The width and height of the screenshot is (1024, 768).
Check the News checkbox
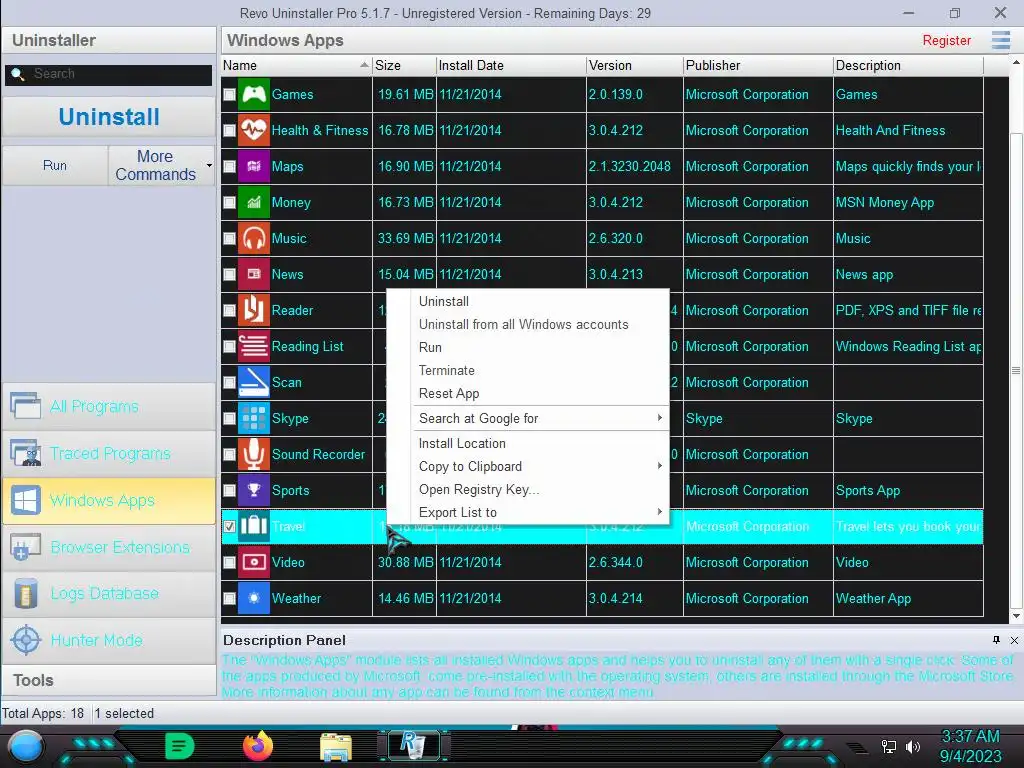click(x=229, y=274)
